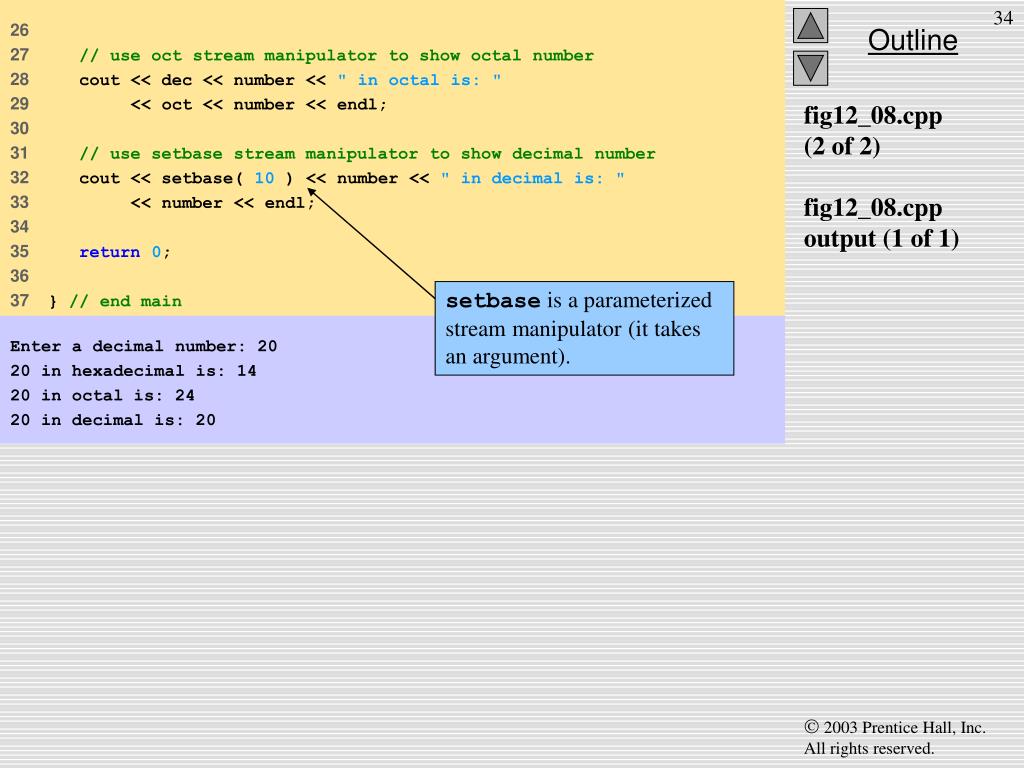Open the Outline link
Image resolution: width=1024 pixels, height=768 pixels.
(x=912, y=40)
